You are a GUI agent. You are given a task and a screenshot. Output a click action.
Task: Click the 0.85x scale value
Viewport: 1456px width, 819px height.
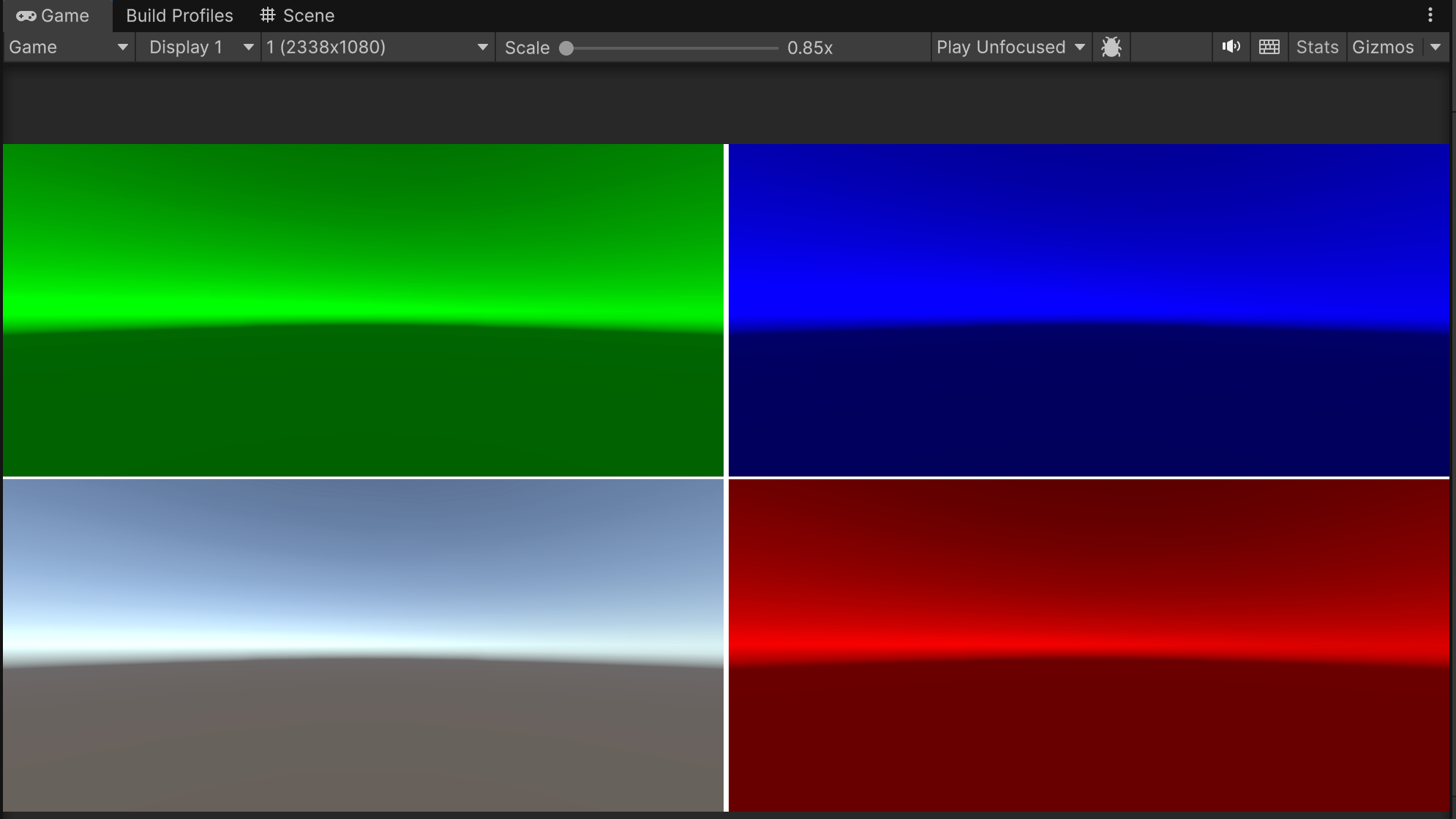coord(810,48)
